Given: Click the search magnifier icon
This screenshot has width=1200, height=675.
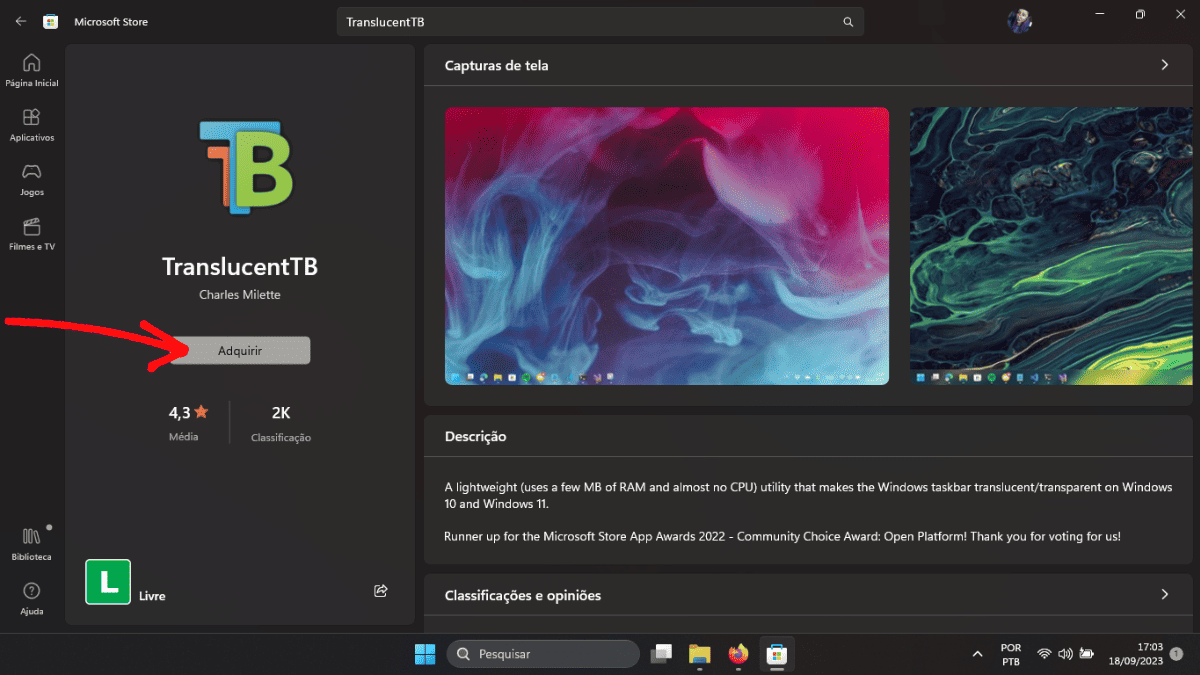Looking at the screenshot, I should [x=848, y=22].
